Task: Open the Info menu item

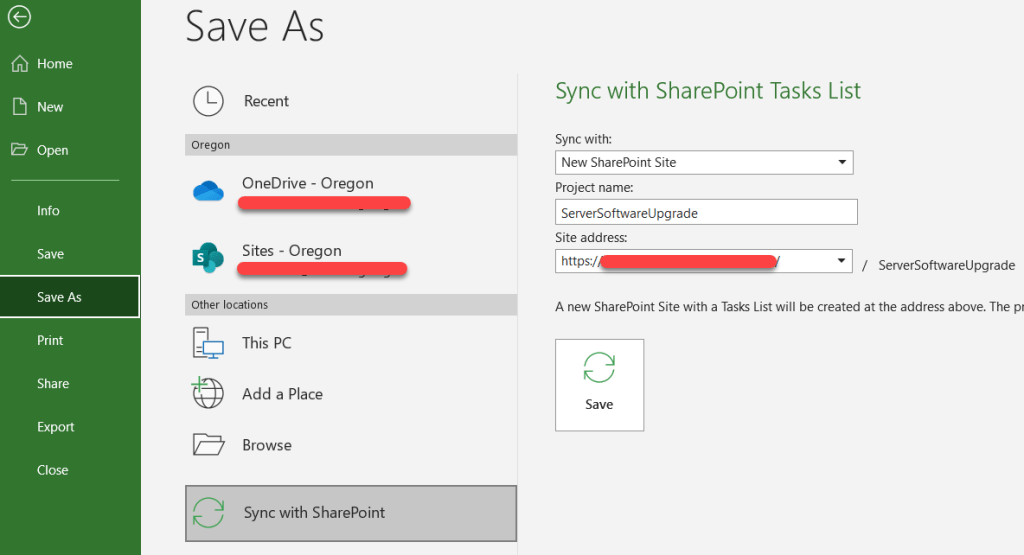Action: tap(48, 211)
